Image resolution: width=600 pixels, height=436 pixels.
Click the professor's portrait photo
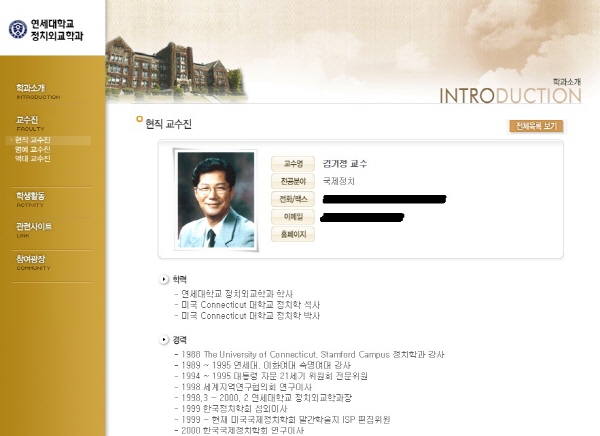coord(216,200)
